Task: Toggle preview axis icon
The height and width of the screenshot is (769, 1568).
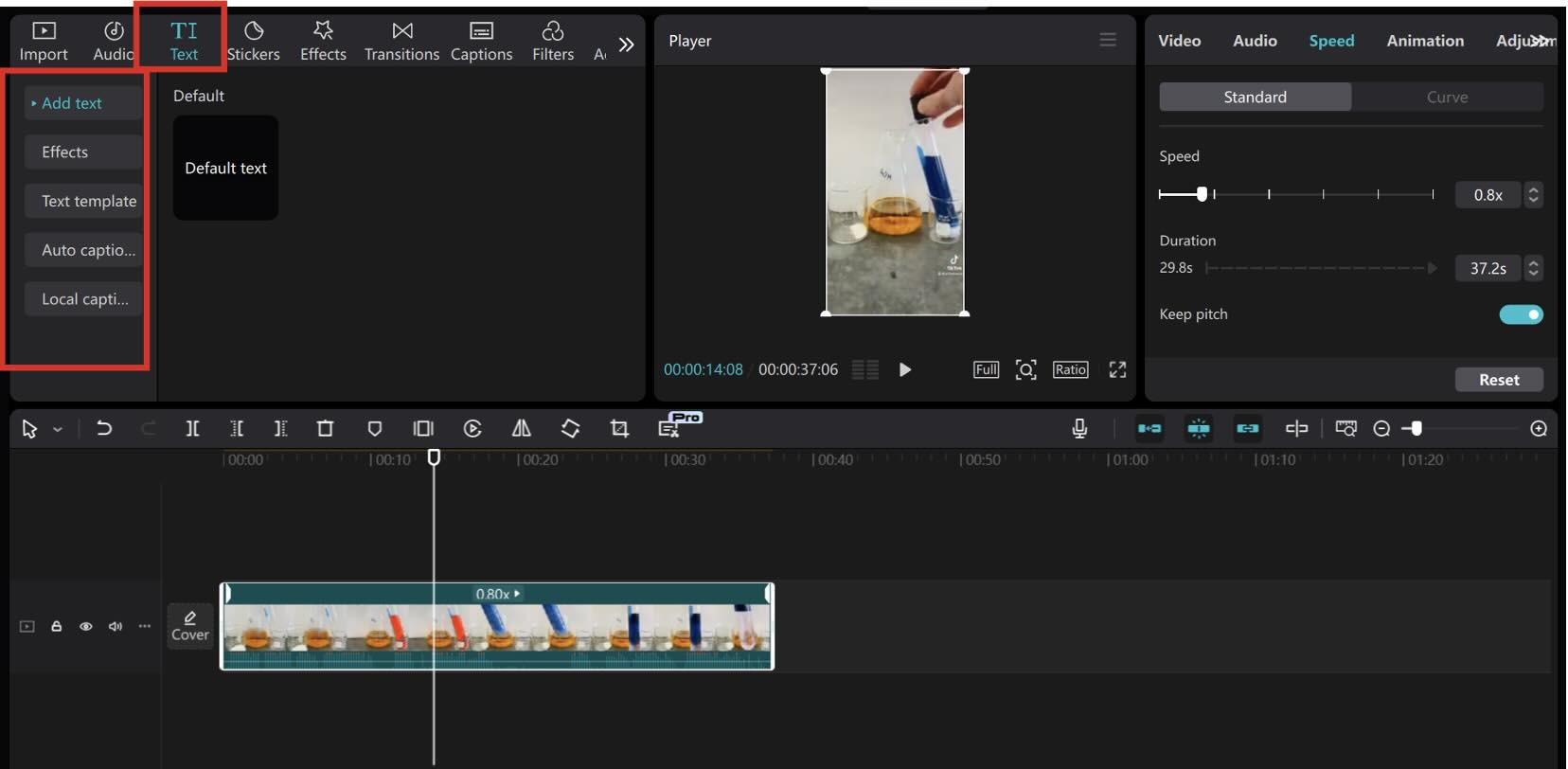Action: click(x=1296, y=429)
